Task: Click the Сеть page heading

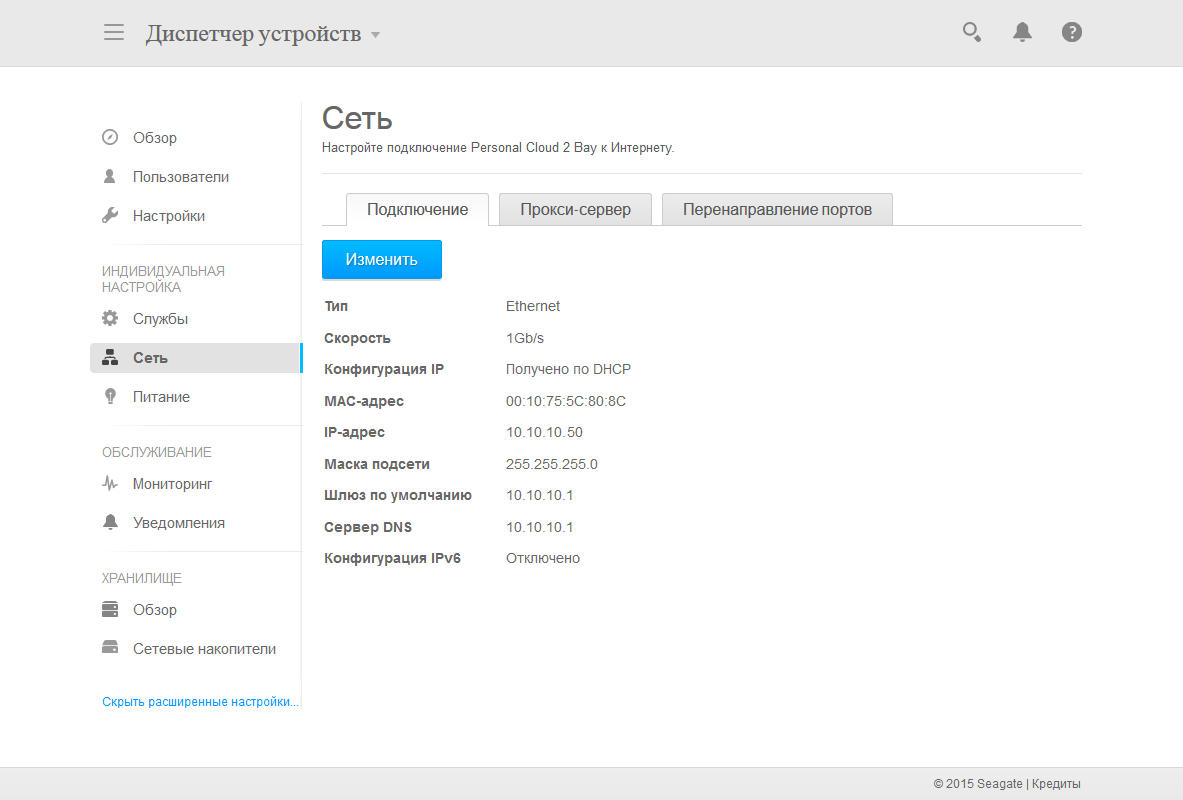Action: 357,118
